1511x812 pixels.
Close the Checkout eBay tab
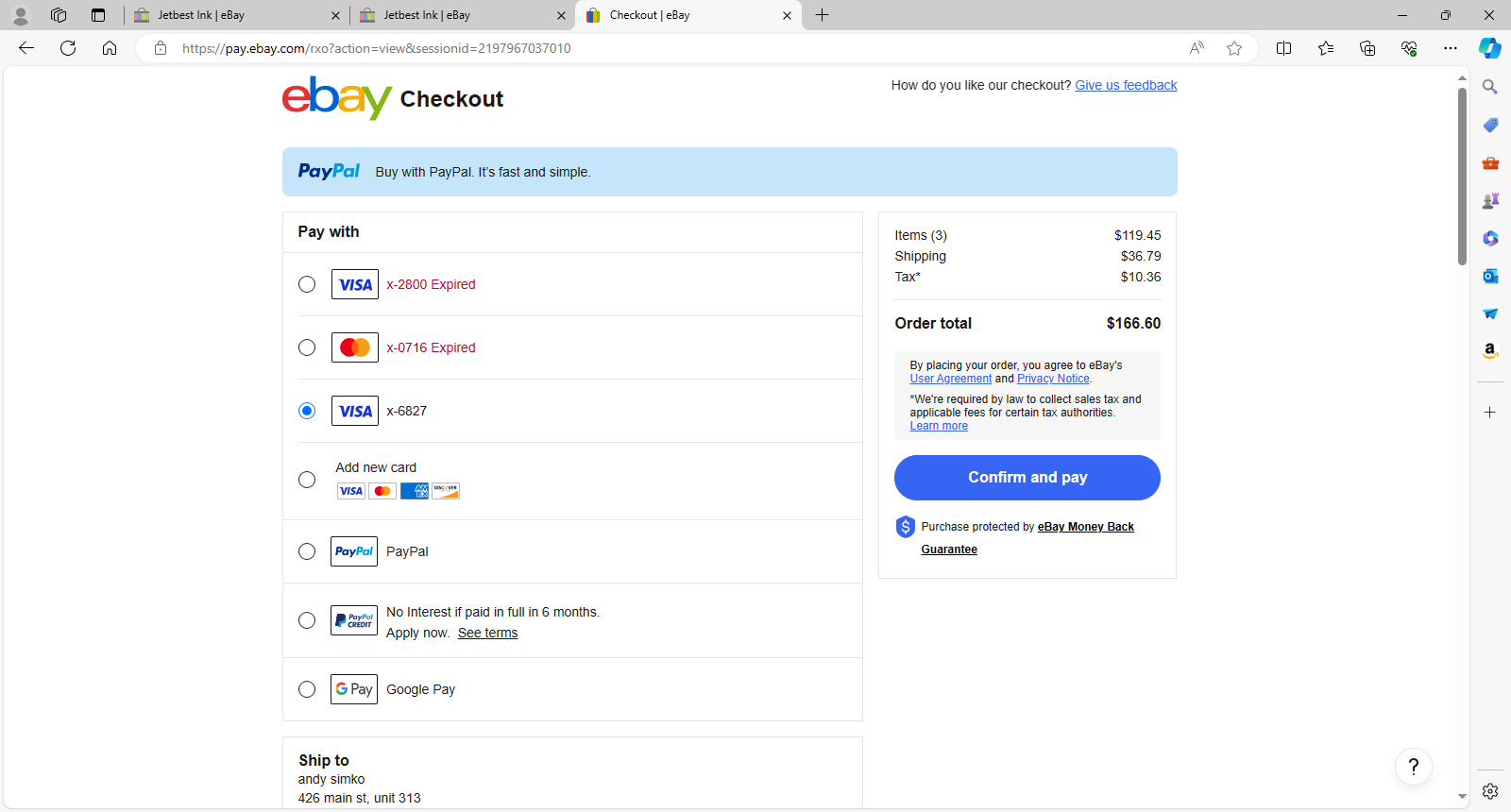[x=787, y=15]
